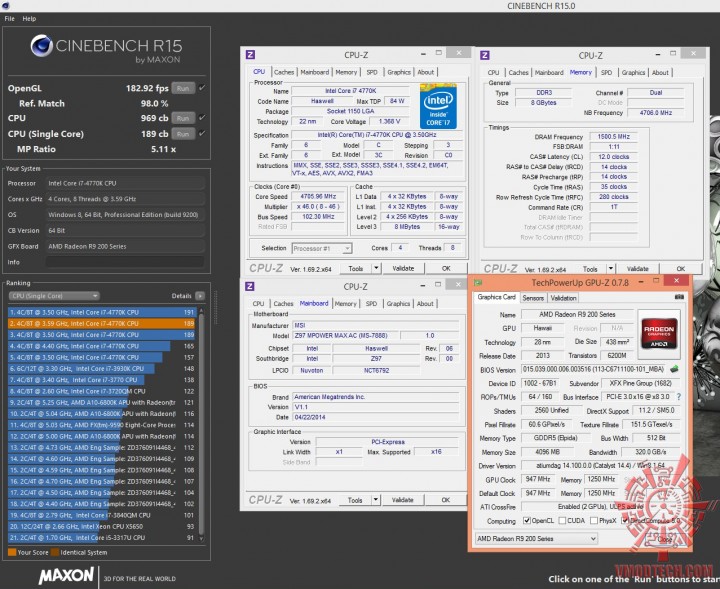Image resolution: width=720 pixels, height=589 pixels.
Task: Click Validate in CPU-Z CPU window
Action: 403,268
